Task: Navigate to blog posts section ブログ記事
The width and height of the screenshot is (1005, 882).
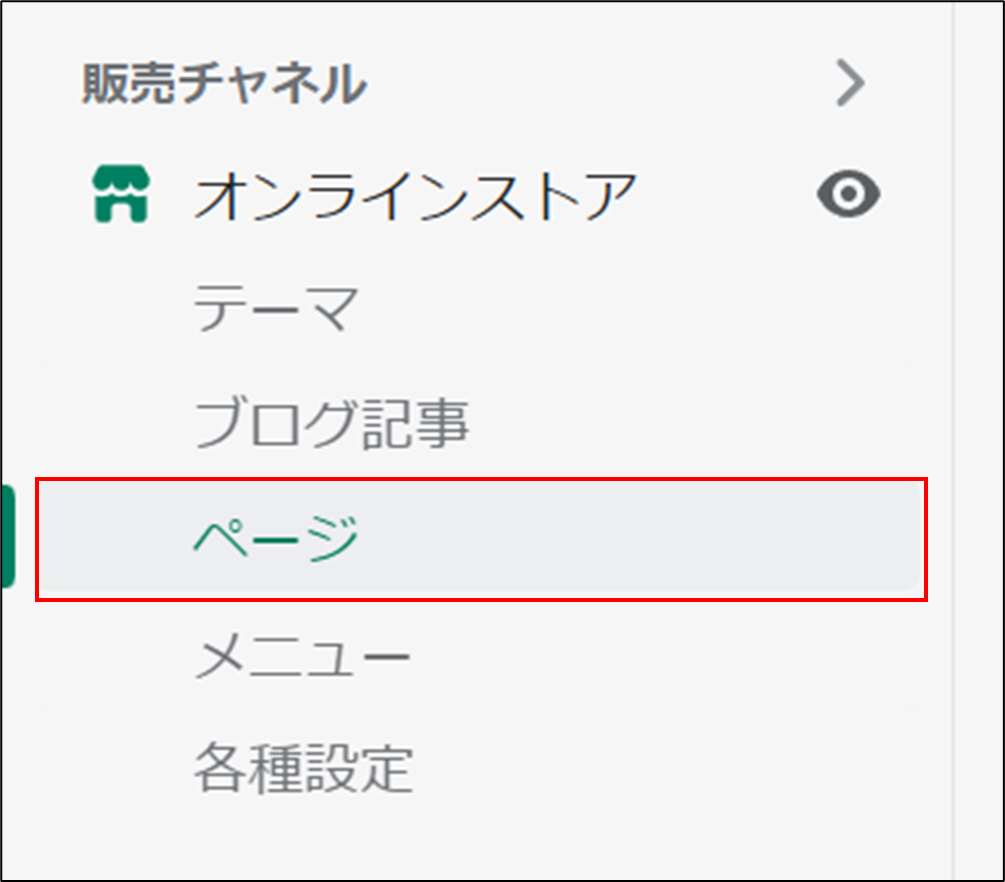Action: click(x=331, y=424)
